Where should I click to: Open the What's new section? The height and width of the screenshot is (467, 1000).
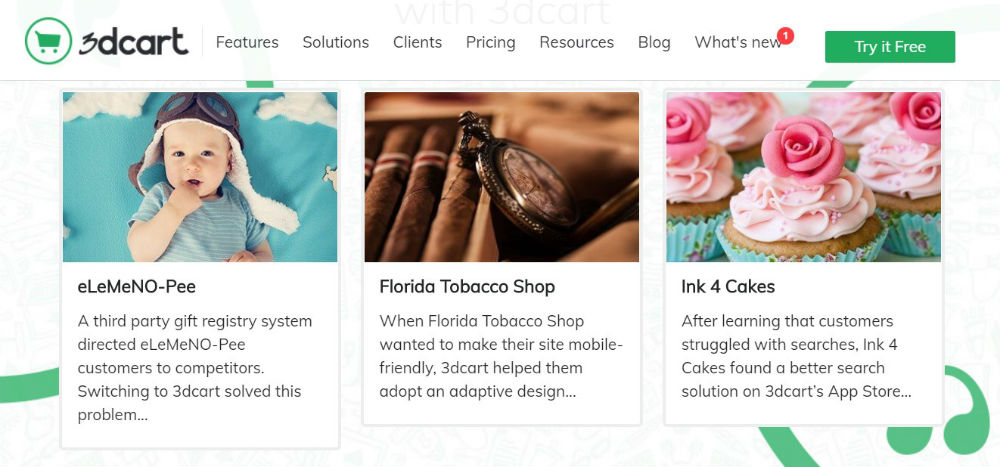(x=738, y=42)
